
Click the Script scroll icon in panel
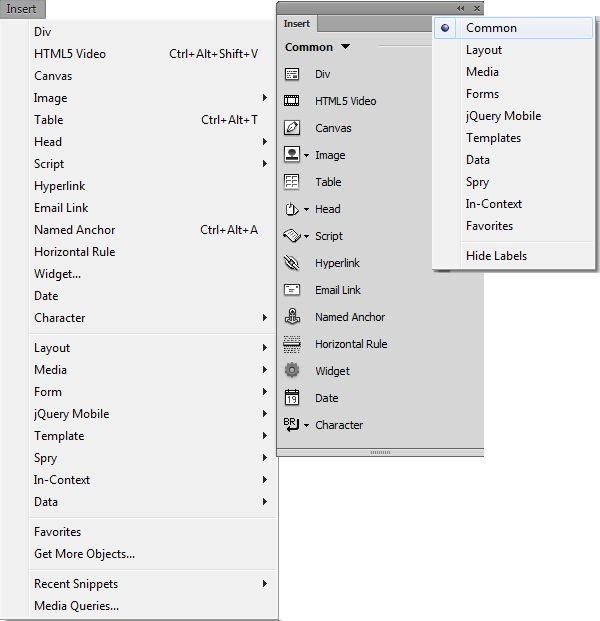[x=292, y=236]
